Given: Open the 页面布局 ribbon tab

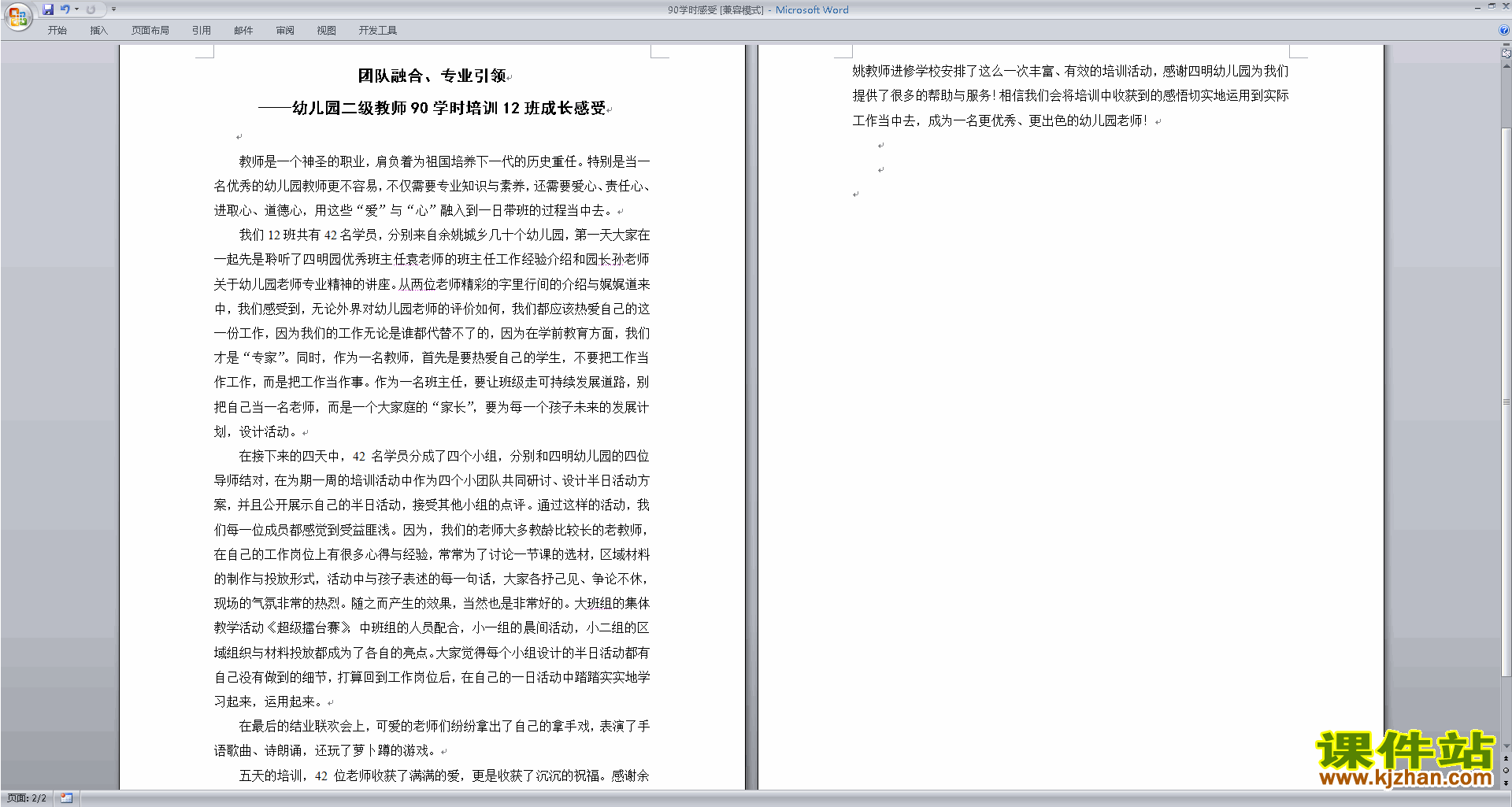Looking at the screenshot, I should (x=150, y=31).
